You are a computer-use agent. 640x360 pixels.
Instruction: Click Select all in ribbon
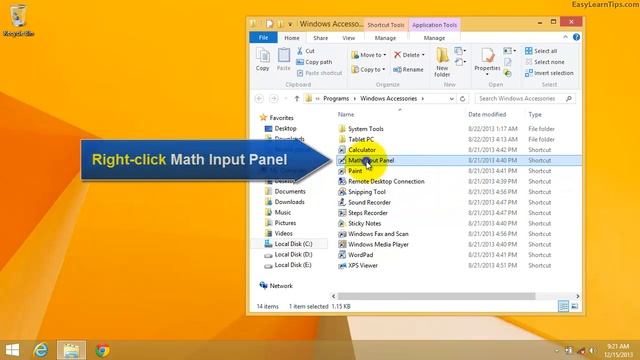[541, 51]
